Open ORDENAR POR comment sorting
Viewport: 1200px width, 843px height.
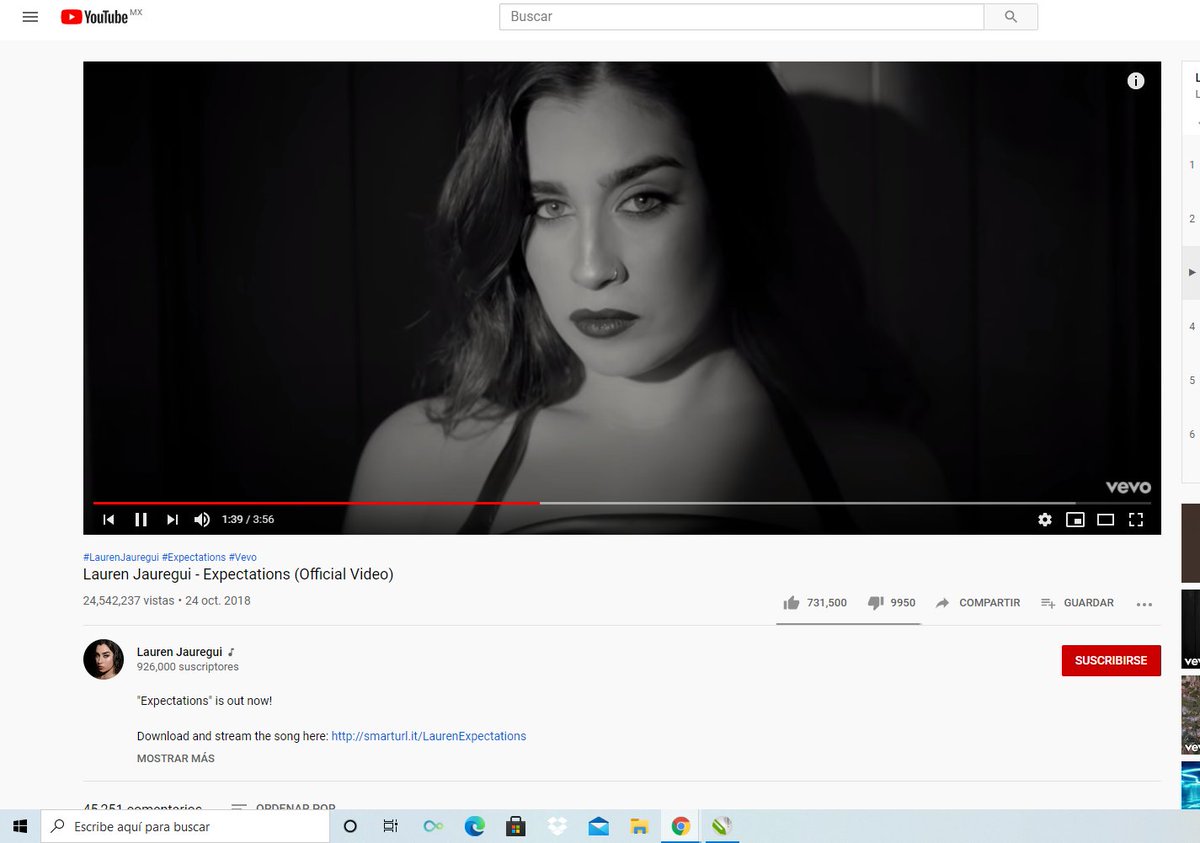283,806
